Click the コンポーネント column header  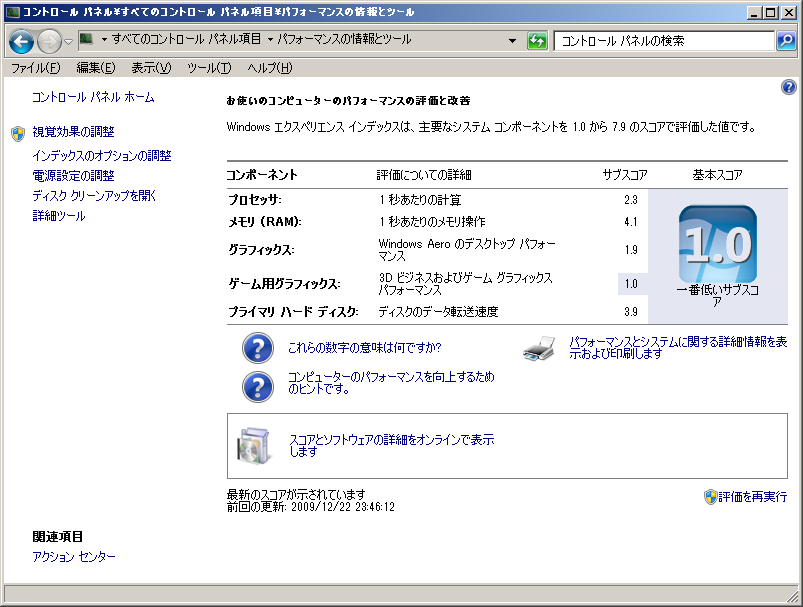pos(262,175)
